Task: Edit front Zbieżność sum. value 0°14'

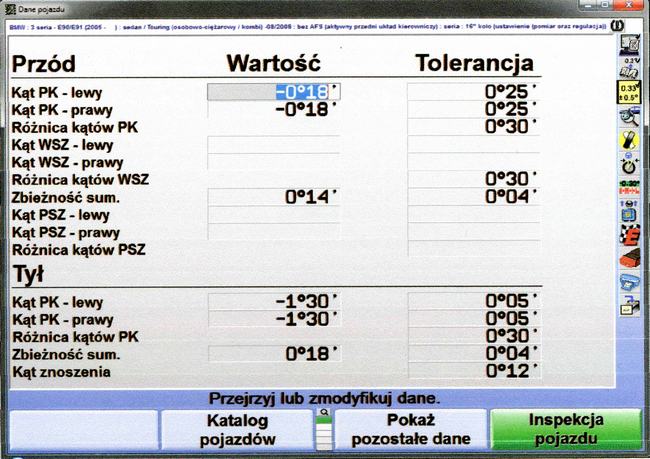Action: coord(273,197)
